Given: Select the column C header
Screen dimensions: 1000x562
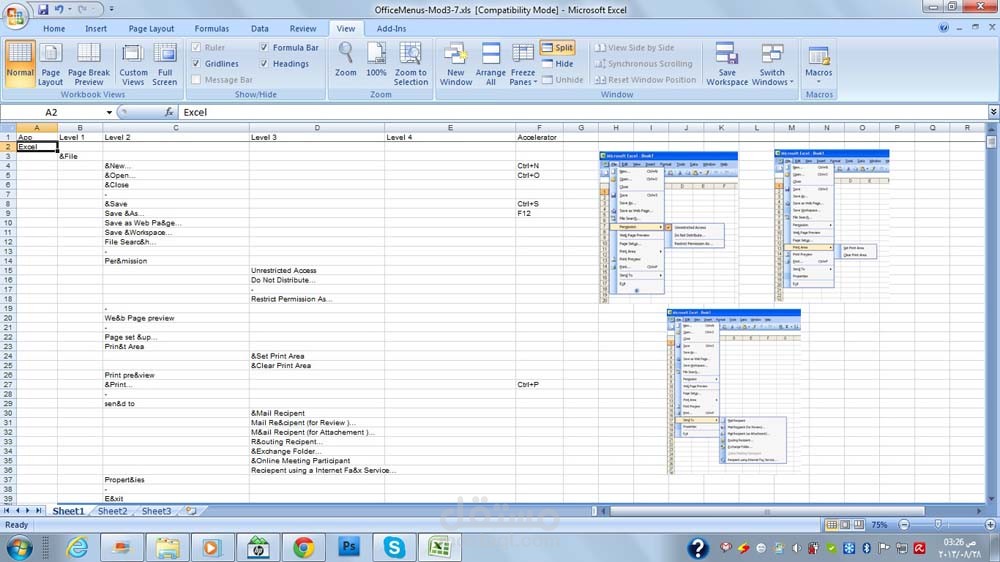Looking at the screenshot, I should point(175,128).
